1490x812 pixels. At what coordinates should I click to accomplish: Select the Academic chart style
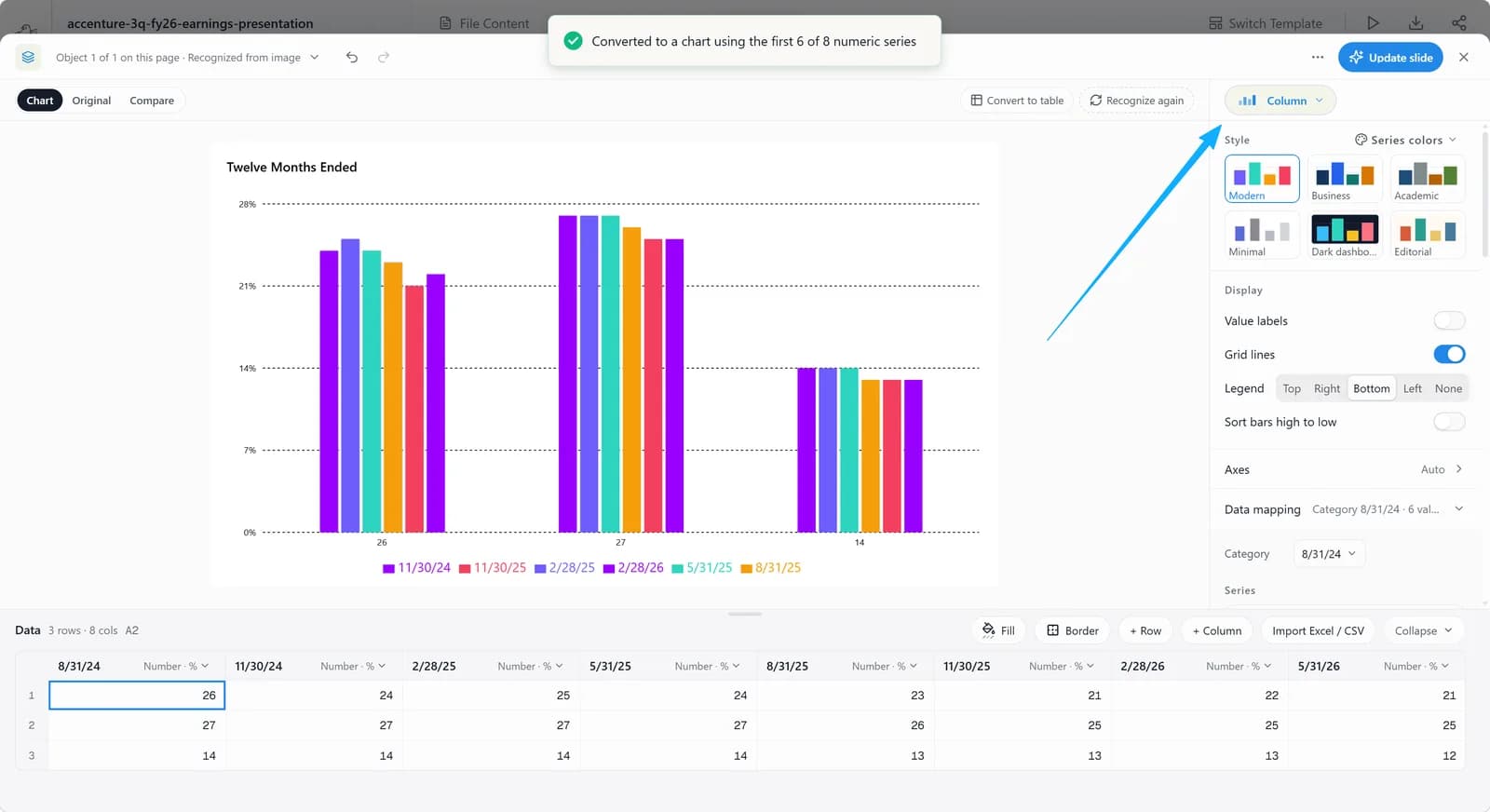pyautogui.click(x=1428, y=179)
